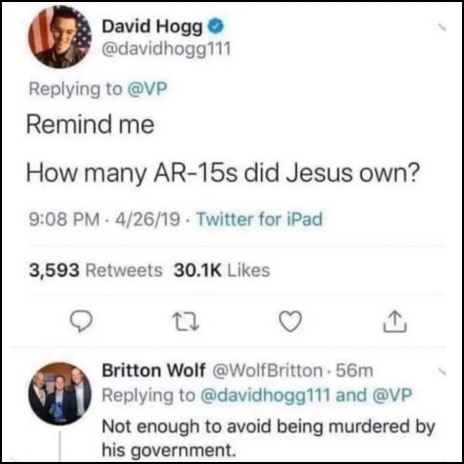Like the tweet with heart icon
Screen dimensions: 464x464
tap(290, 321)
